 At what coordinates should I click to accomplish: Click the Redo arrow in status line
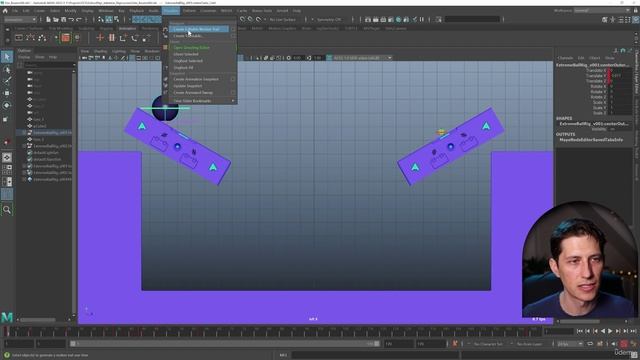pos(79,19)
